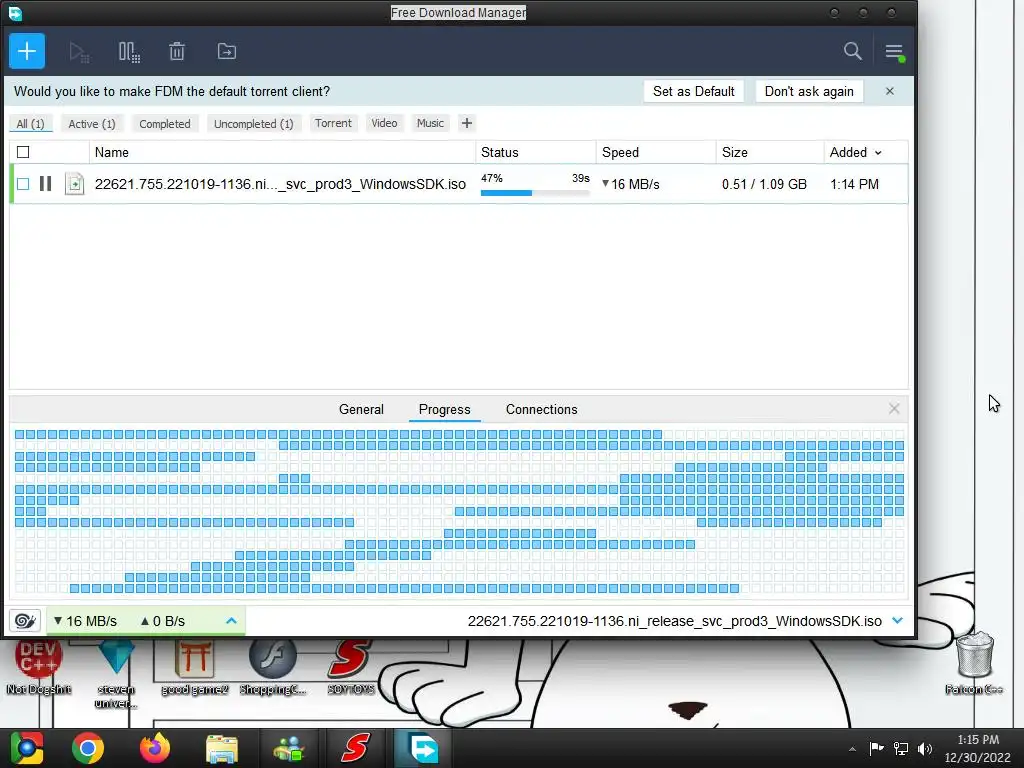Click the FDM app icon in title bar
The image size is (1024, 768).
pyautogui.click(x=15, y=13)
